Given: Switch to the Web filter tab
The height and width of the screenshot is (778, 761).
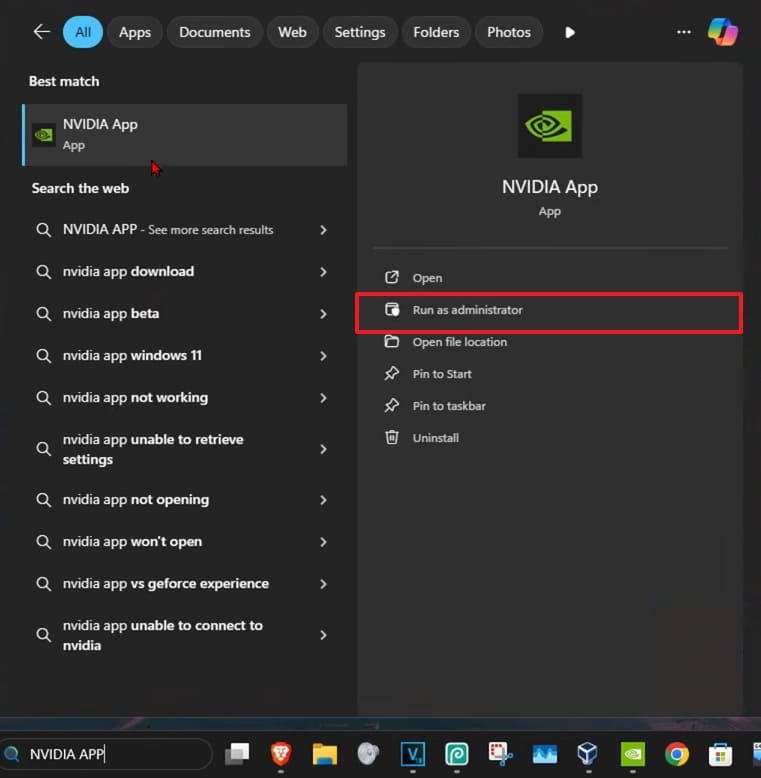Looking at the screenshot, I should (292, 32).
